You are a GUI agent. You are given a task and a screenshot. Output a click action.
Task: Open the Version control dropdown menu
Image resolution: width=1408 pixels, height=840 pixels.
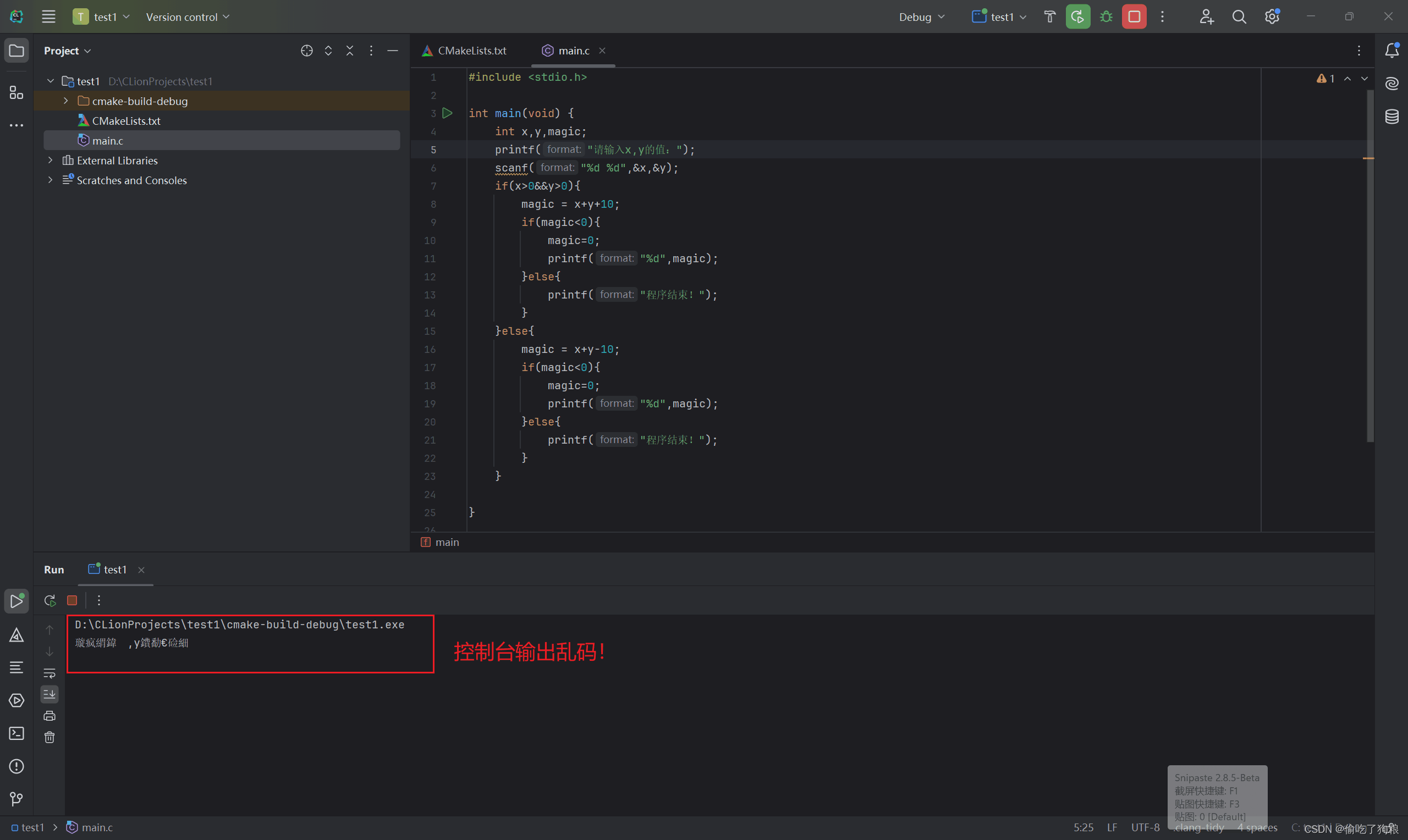point(188,17)
